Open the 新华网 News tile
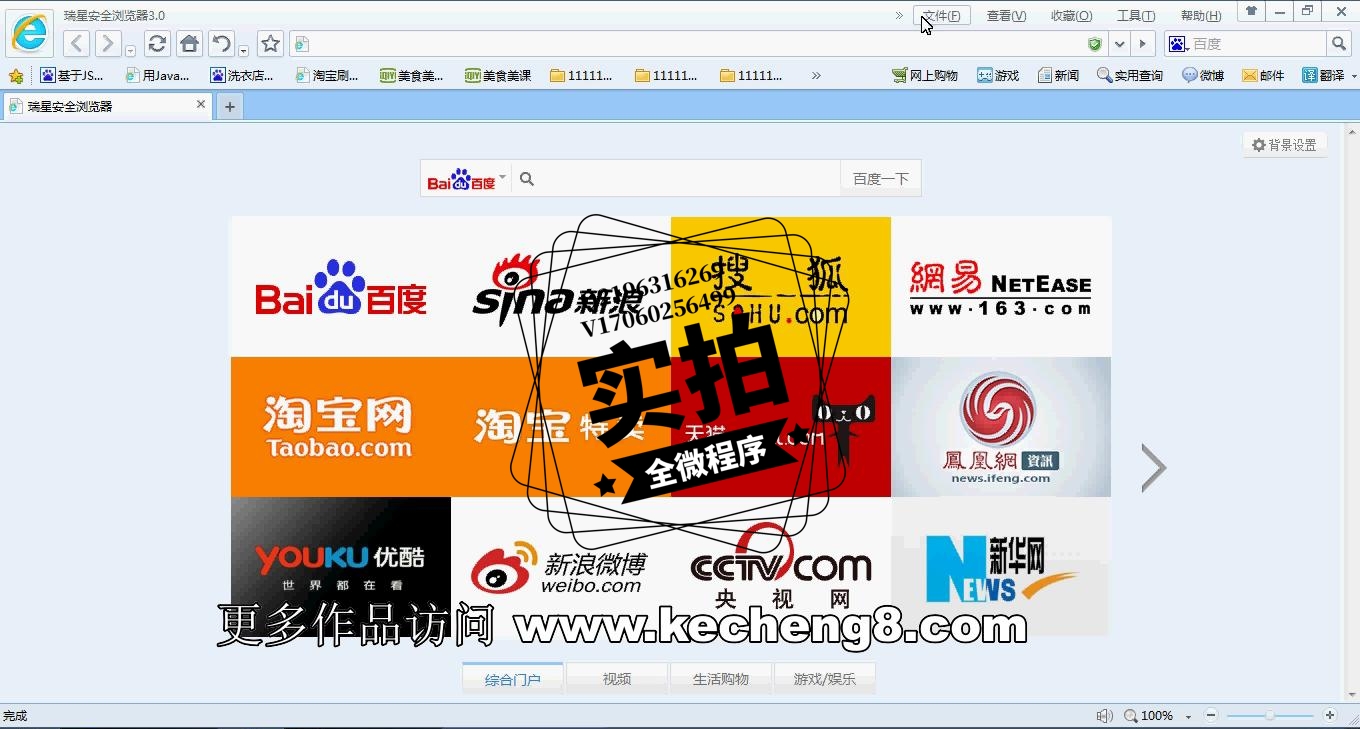 click(x=1001, y=566)
